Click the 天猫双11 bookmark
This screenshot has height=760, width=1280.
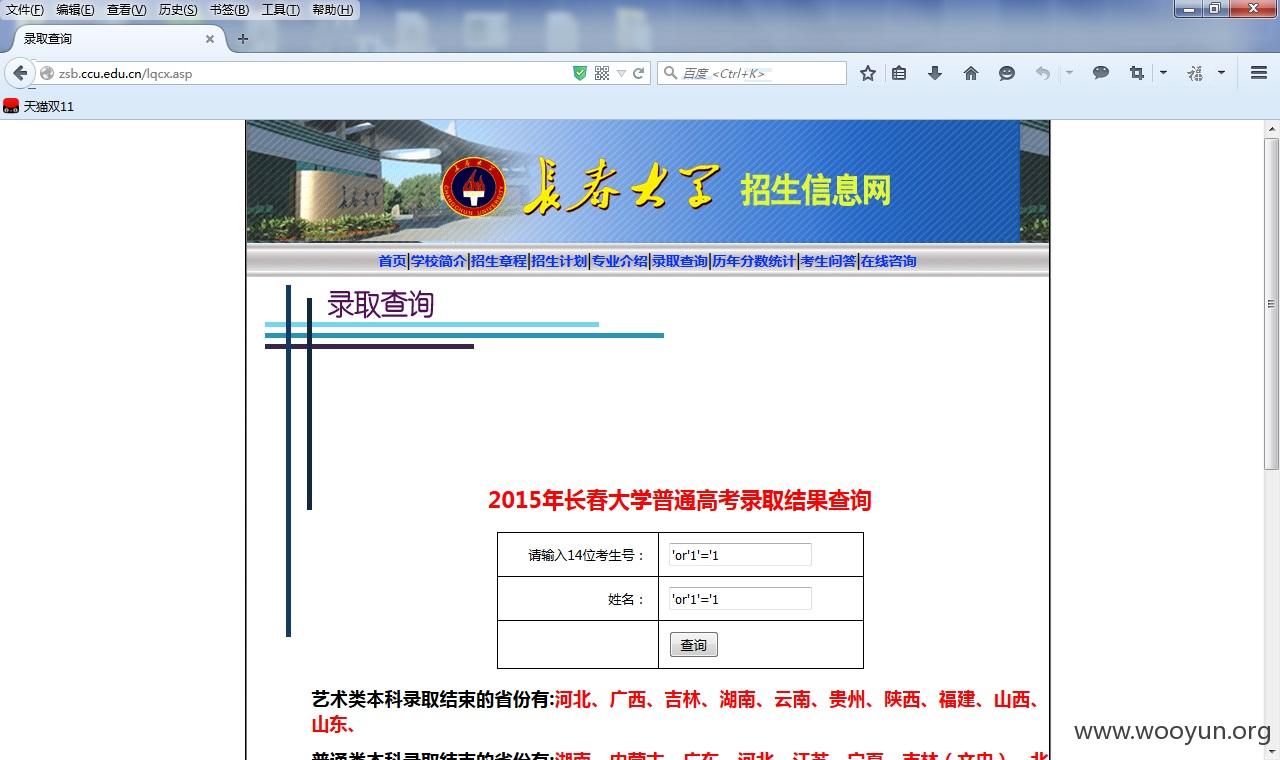[x=38, y=106]
